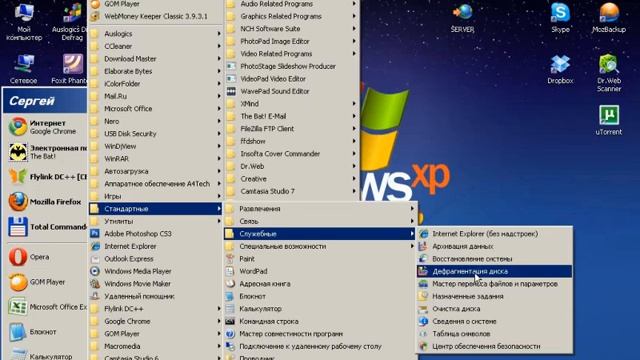Open USB Disk Security folder entry
Viewport: 640px width, 360px height.
[156, 133]
